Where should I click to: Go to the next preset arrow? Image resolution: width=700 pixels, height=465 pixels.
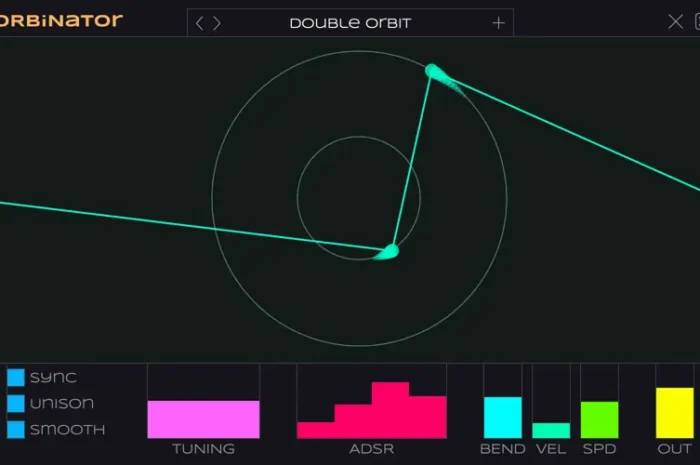pos(217,23)
